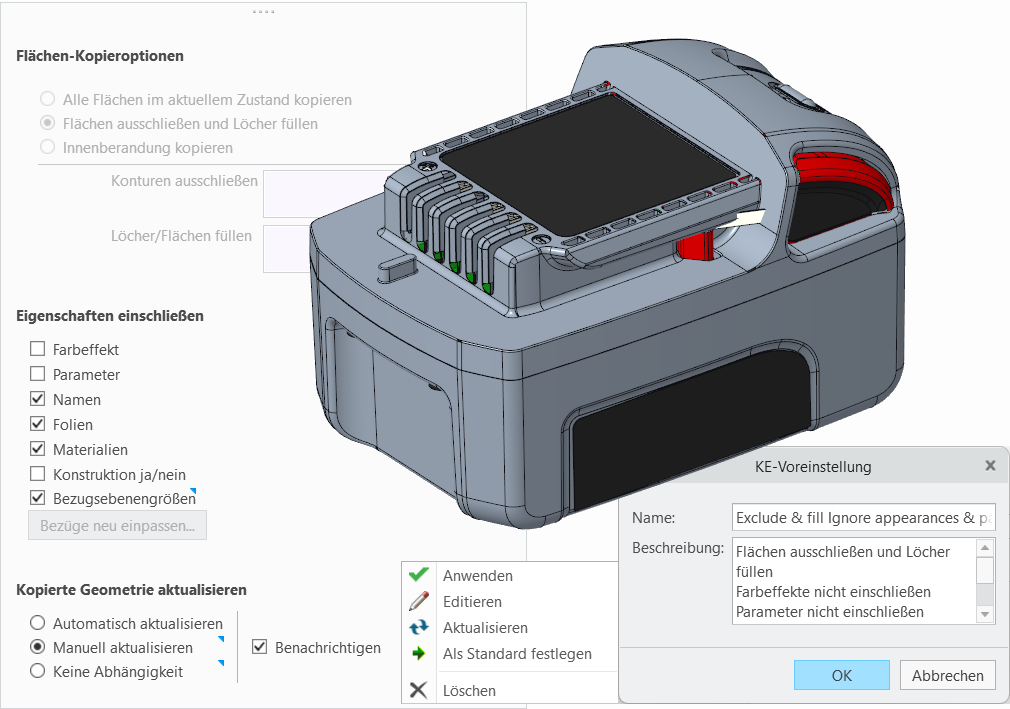Click the X Löschen icon
1010x709 pixels.
pos(419,690)
